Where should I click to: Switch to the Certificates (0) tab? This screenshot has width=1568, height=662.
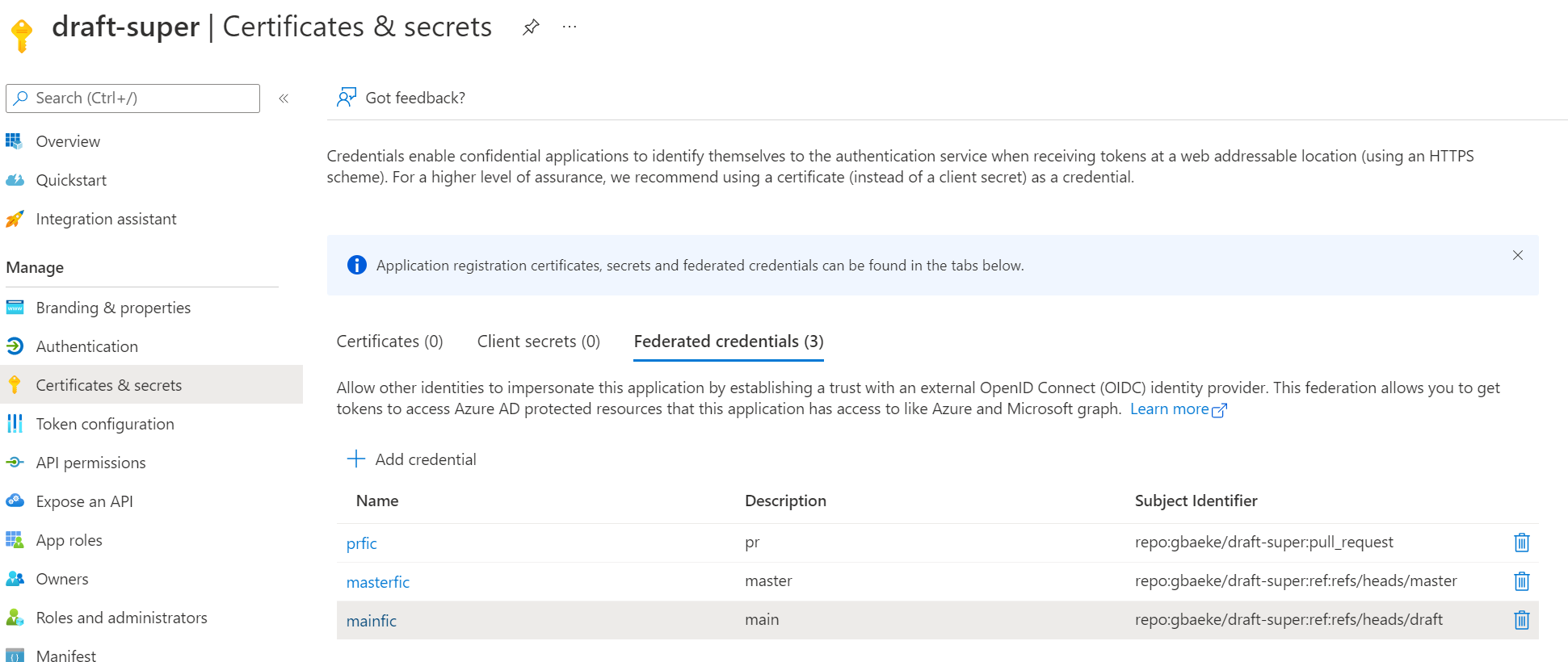[x=389, y=341]
